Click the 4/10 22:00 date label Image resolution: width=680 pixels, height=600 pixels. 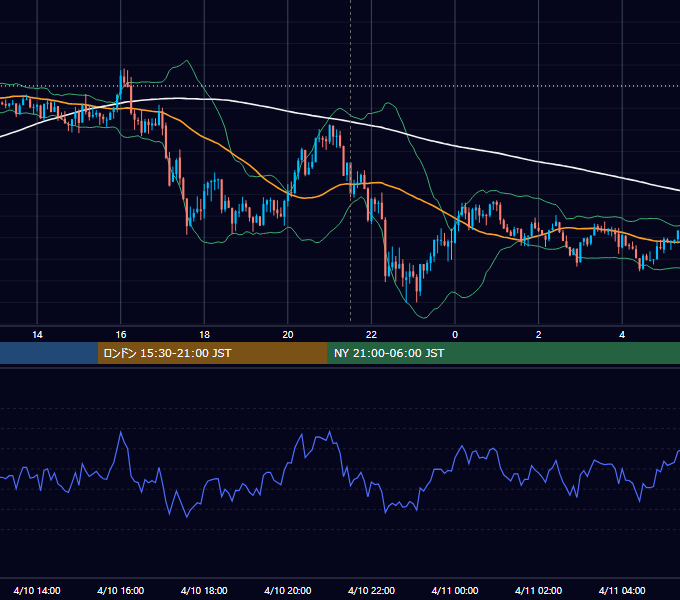pos(371,590)
